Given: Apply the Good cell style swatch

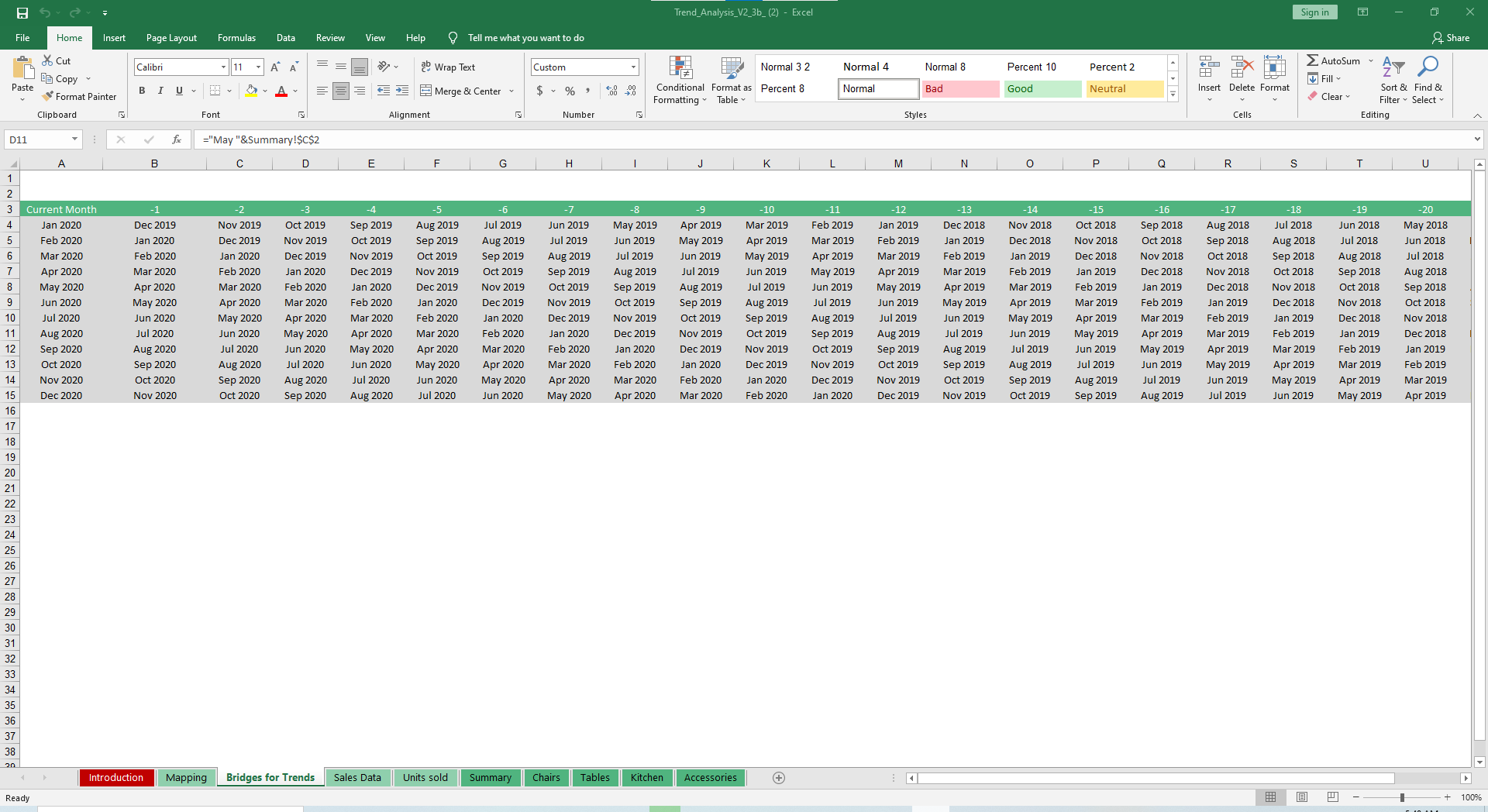Looking at the screenshot, I should pos(1042,89).
